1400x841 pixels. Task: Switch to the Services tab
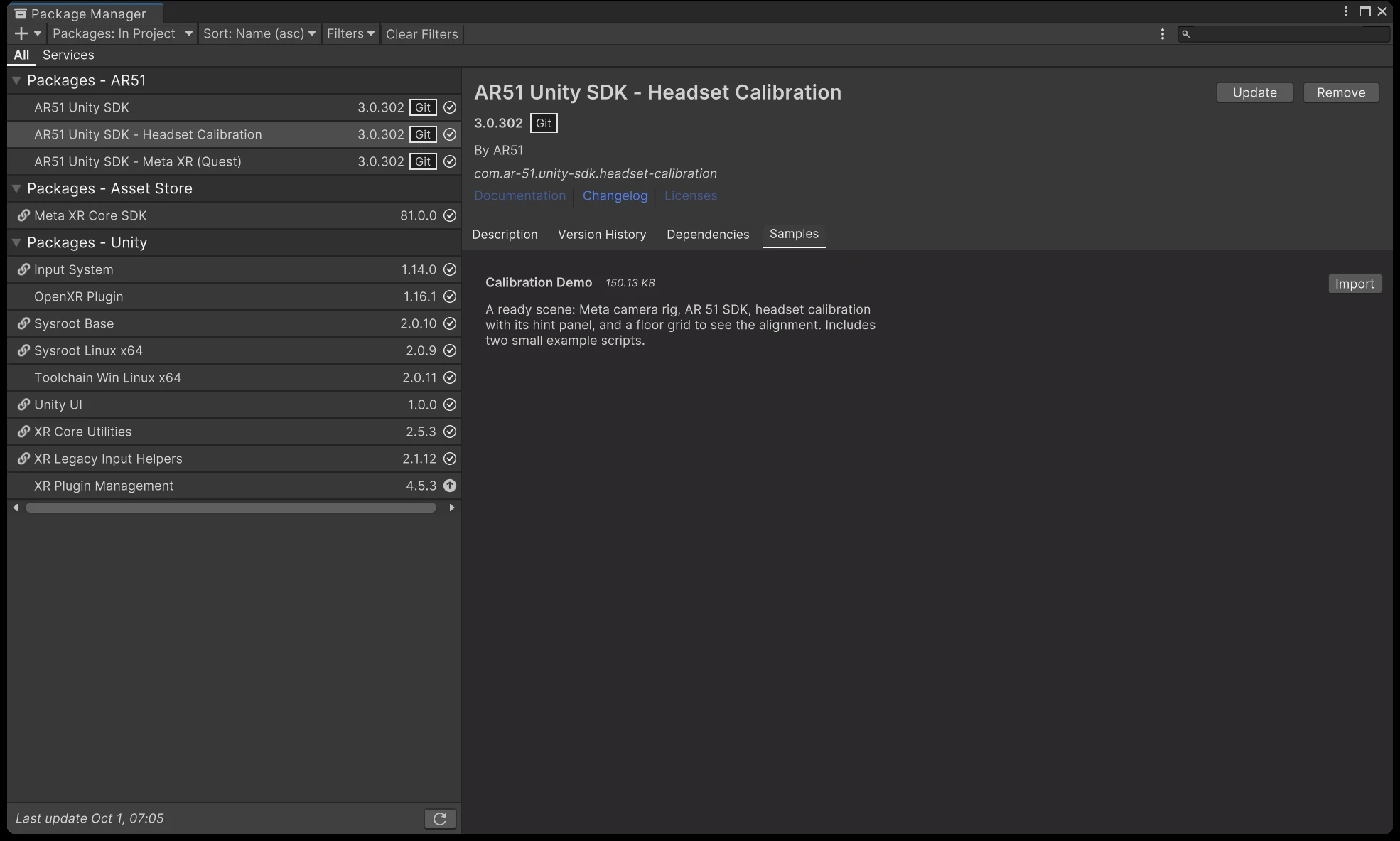(x=68, y=55)
